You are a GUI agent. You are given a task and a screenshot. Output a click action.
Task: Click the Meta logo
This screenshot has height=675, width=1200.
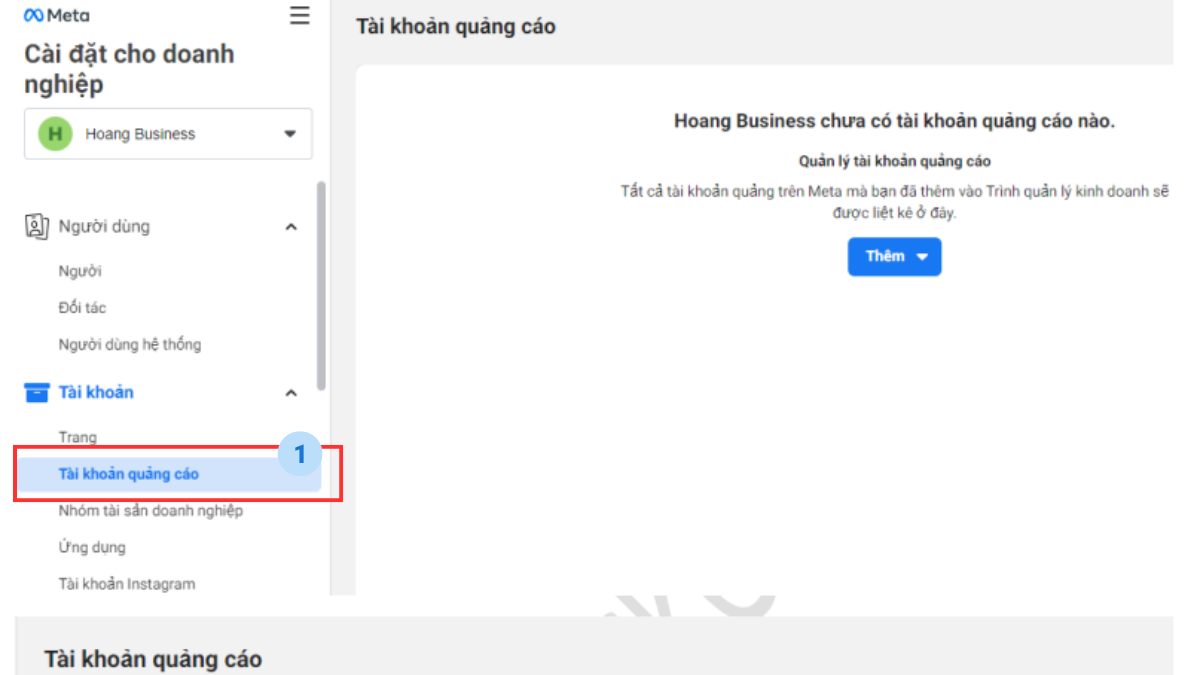(x=56, y=15)
